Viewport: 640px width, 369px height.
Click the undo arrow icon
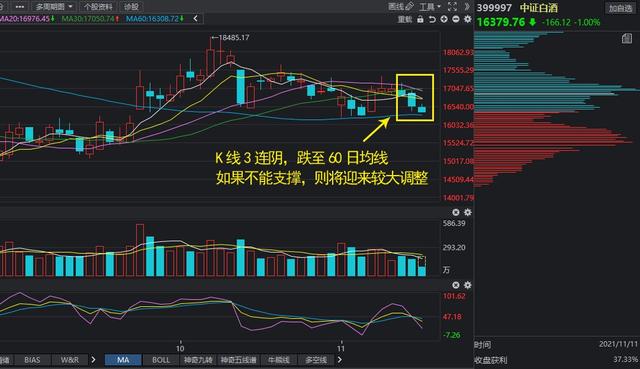click(x=432, y=19)
